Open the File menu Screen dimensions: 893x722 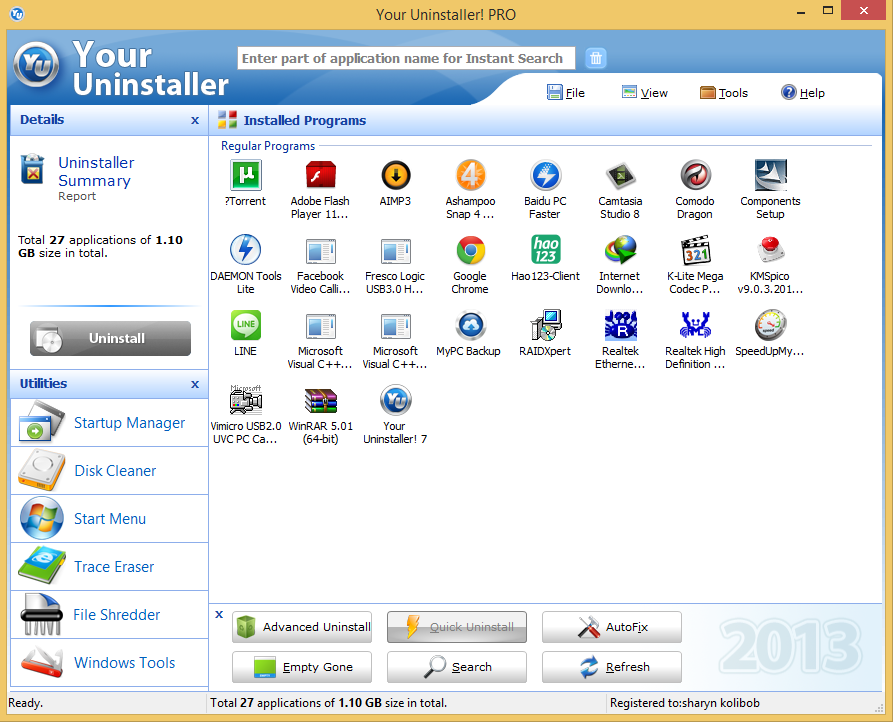point(566,93)
